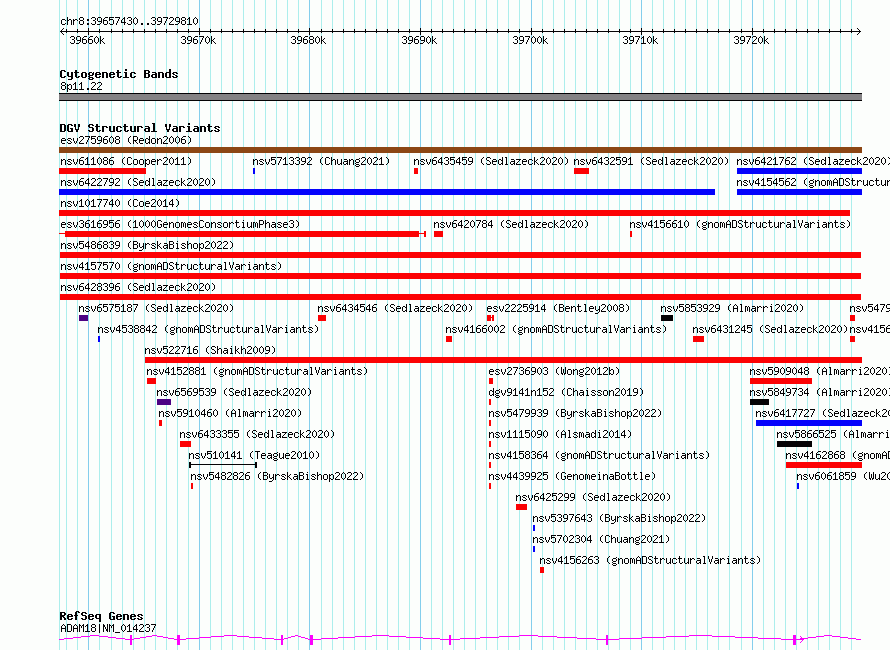Open nsv4157570 (gnomADStructuralVariants) entry
Viewport: 890px width, 650px height.
pyautogui.click(x=171, y=266)
